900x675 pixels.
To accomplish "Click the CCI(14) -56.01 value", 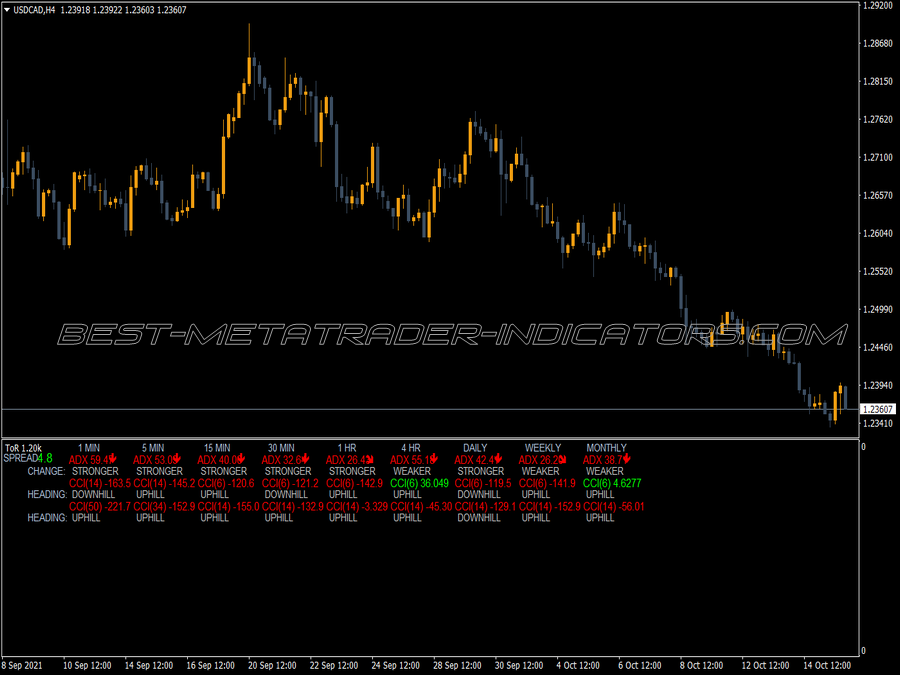I will [x=614, y=507].
